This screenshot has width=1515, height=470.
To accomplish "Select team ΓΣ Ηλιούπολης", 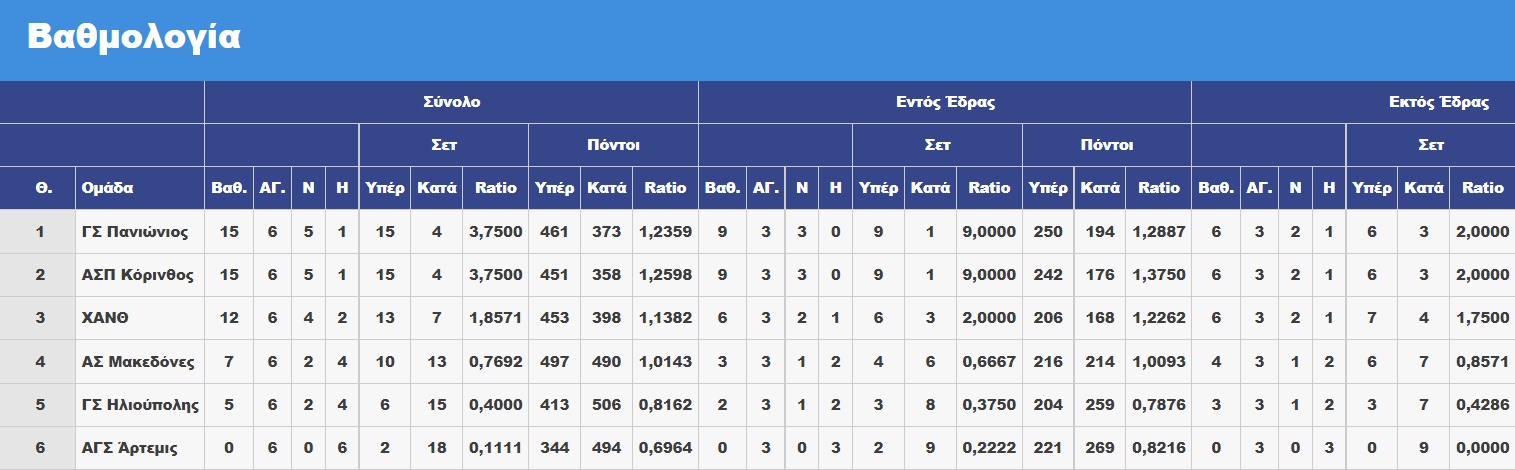I will coord(140,405).
